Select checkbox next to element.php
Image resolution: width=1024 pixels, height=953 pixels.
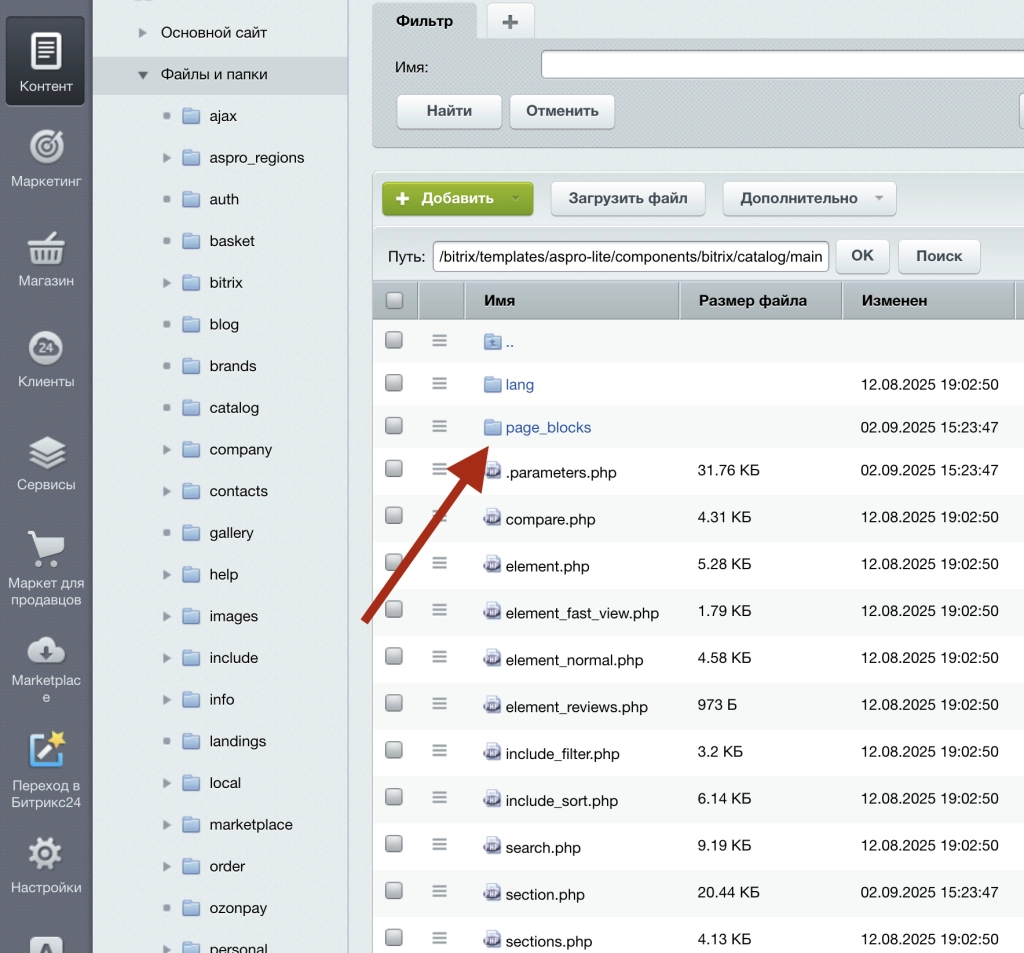[x=394, y=564]
